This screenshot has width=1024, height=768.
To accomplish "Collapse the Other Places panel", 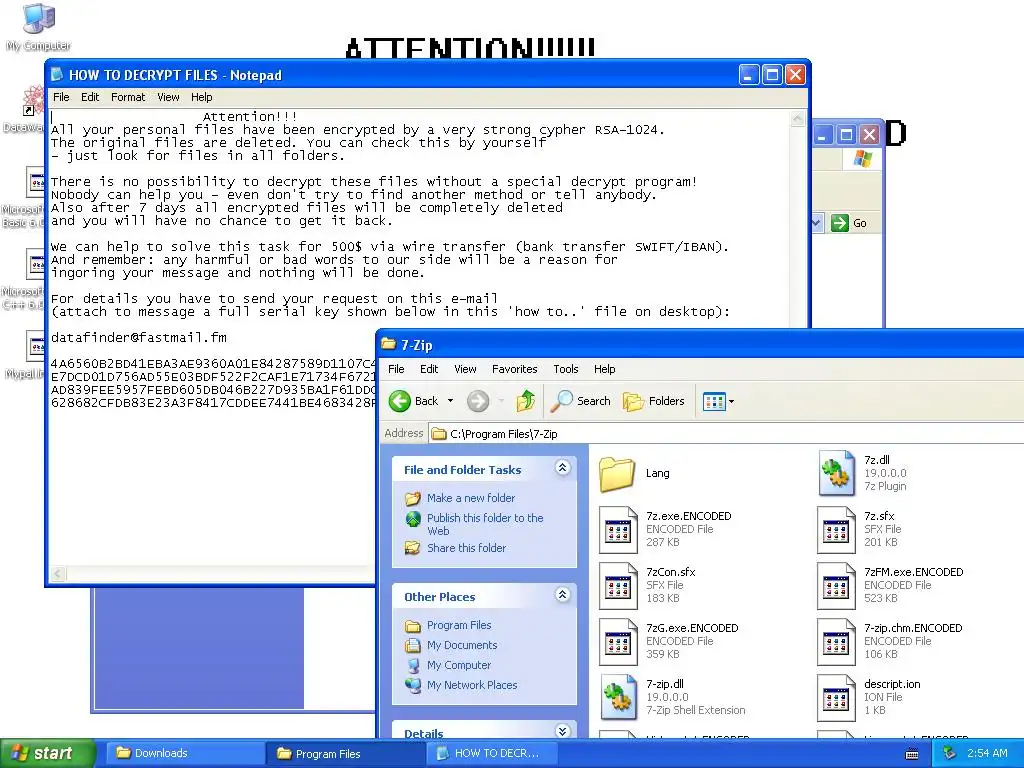I will (x=562, y=595).
